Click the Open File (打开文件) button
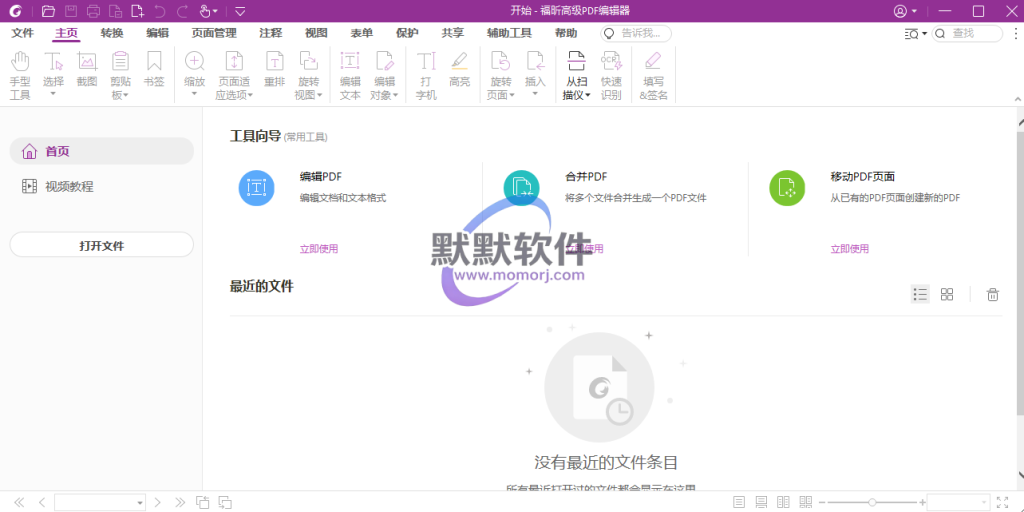Screen dimensions: 1024x512 click(x=101, y=245)
